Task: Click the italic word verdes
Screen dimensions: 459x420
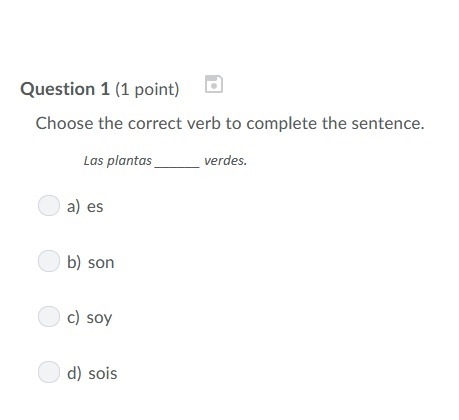Action: click(x=225, y=161)
